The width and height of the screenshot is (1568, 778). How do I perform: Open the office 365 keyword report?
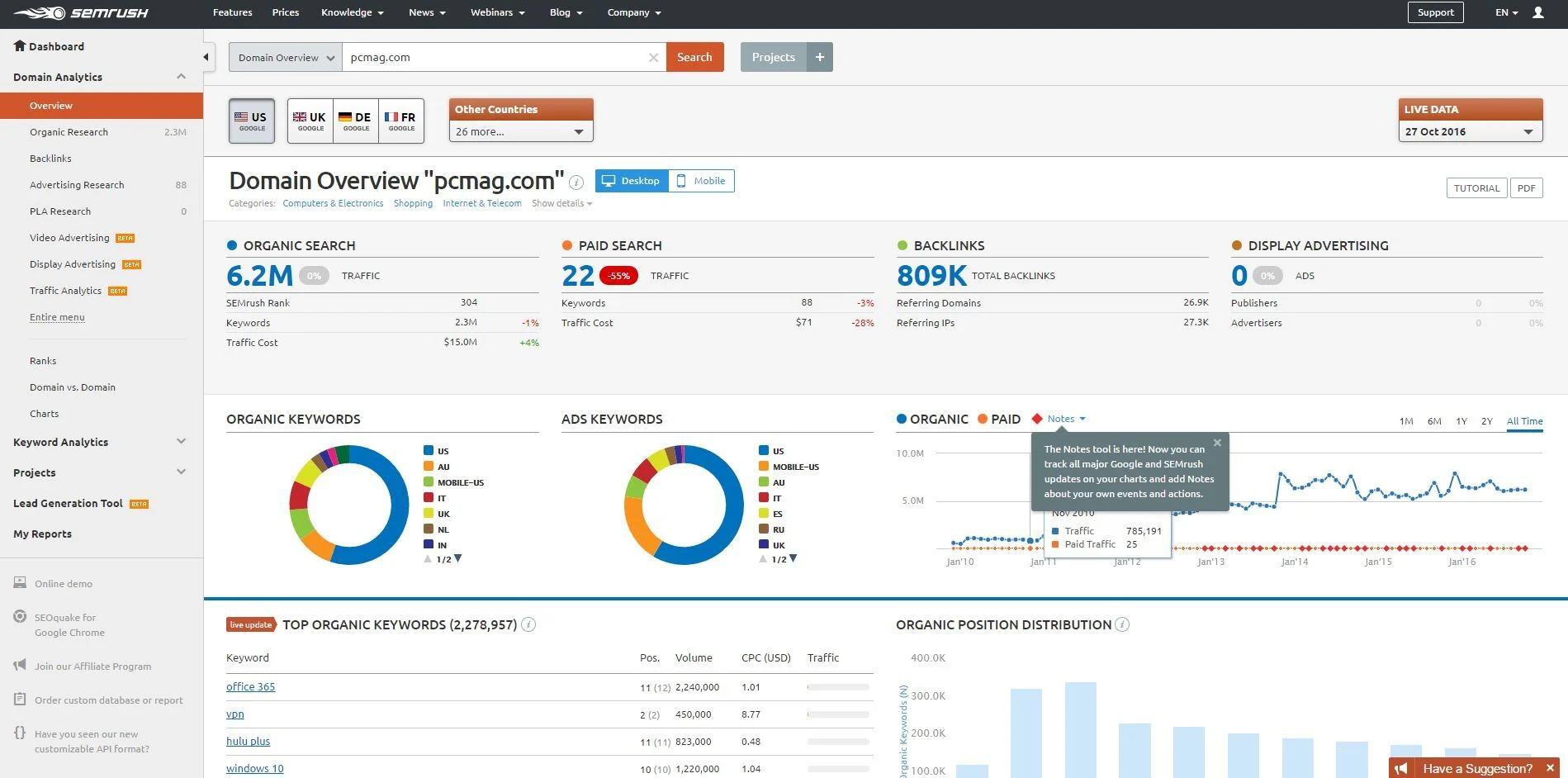point(250,686)
